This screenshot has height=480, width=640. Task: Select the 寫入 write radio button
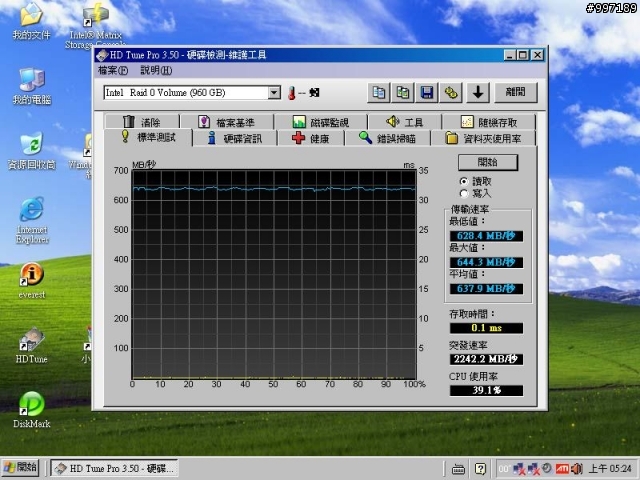[x=464, y=193]
